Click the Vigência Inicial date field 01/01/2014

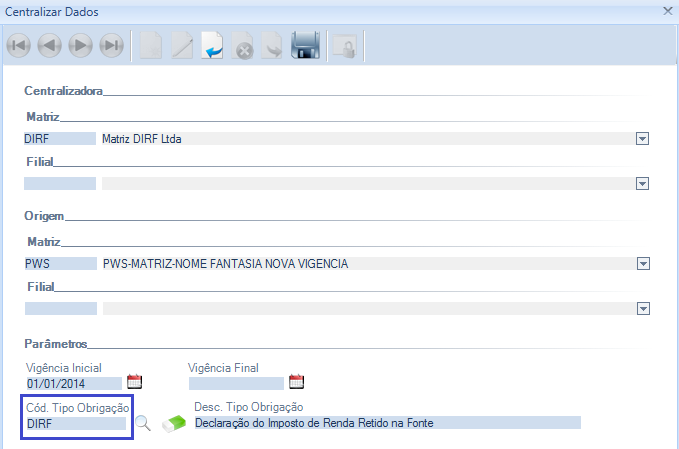pos(74,383)
